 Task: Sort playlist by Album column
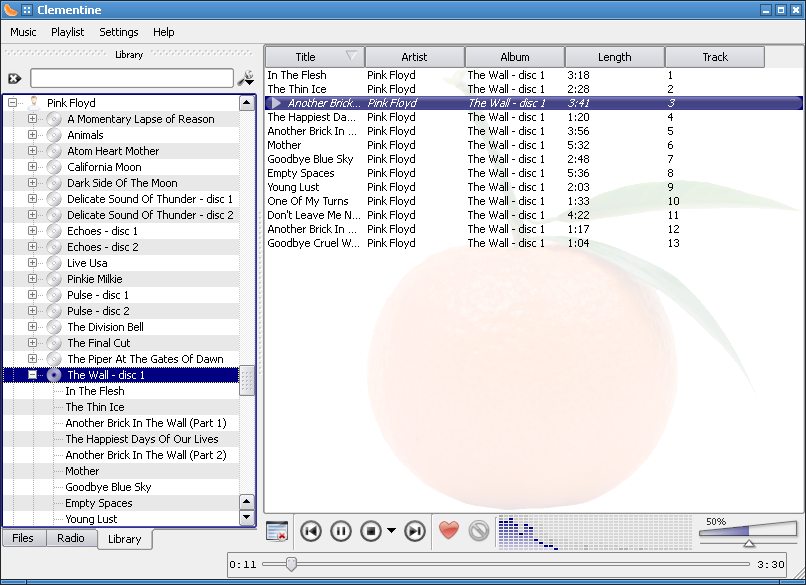point(515,57)
